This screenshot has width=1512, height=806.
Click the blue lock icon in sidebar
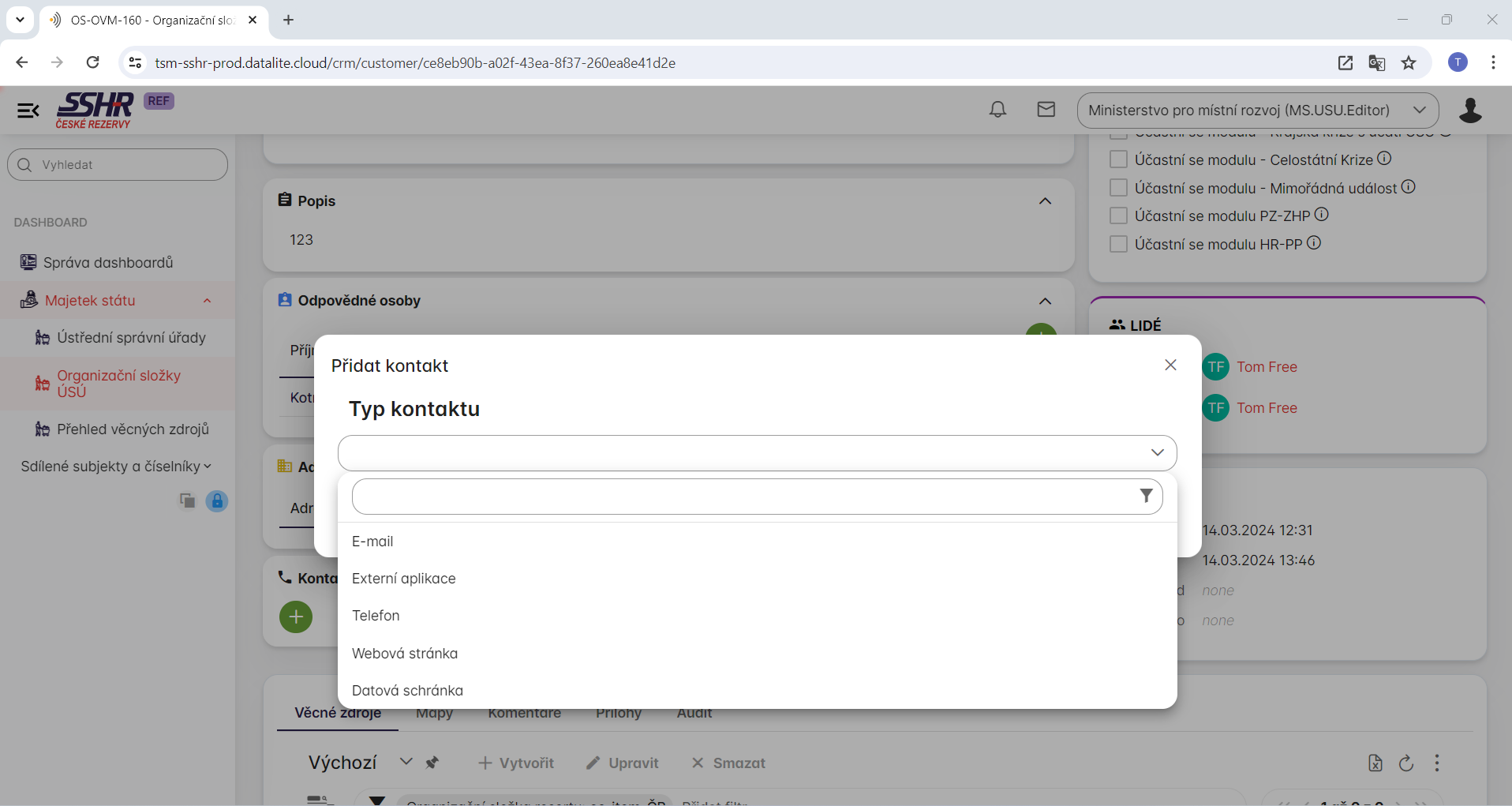tap(217, 501)
